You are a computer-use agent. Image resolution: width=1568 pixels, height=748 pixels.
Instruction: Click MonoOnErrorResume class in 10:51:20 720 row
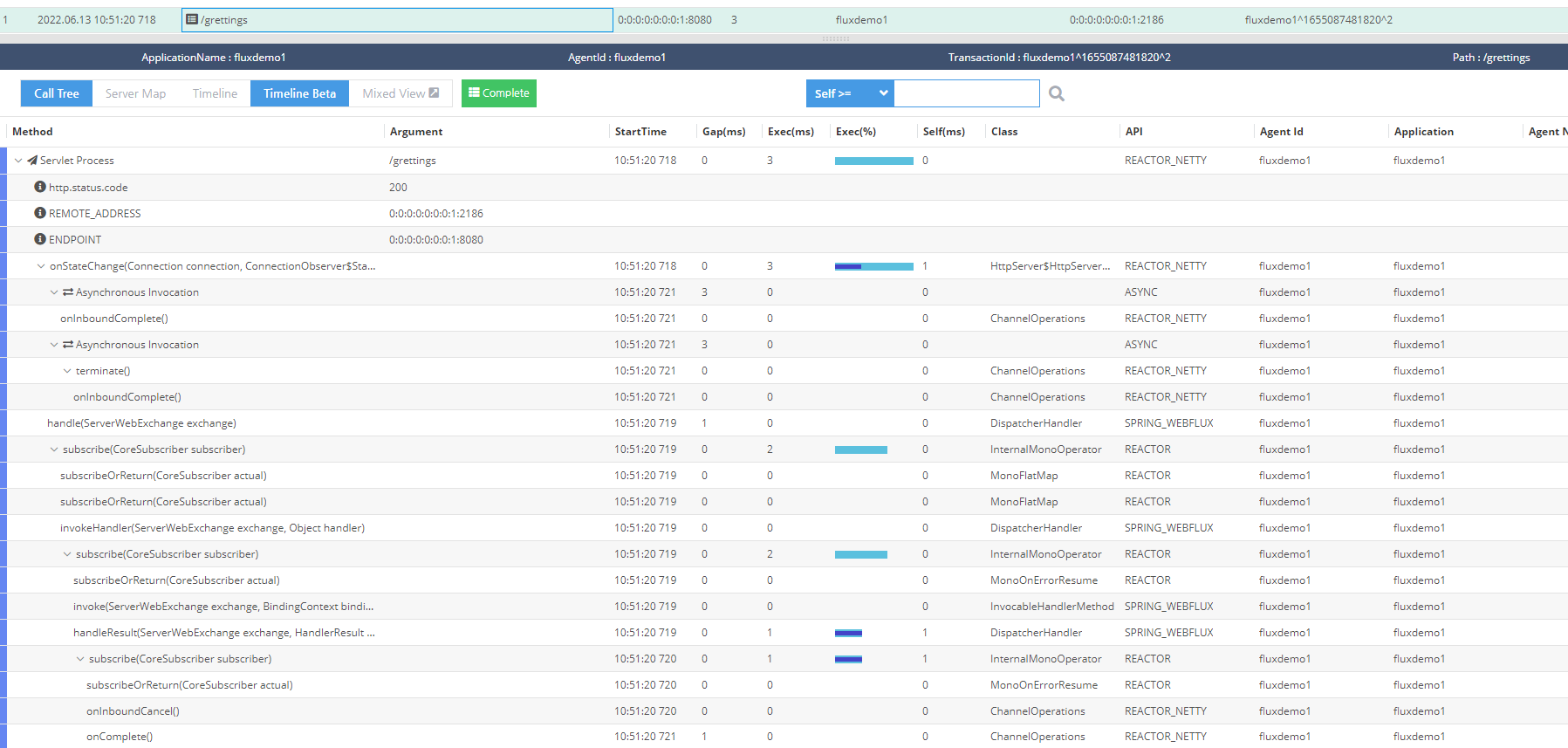pyautogui.click(x=1044, y=685)
